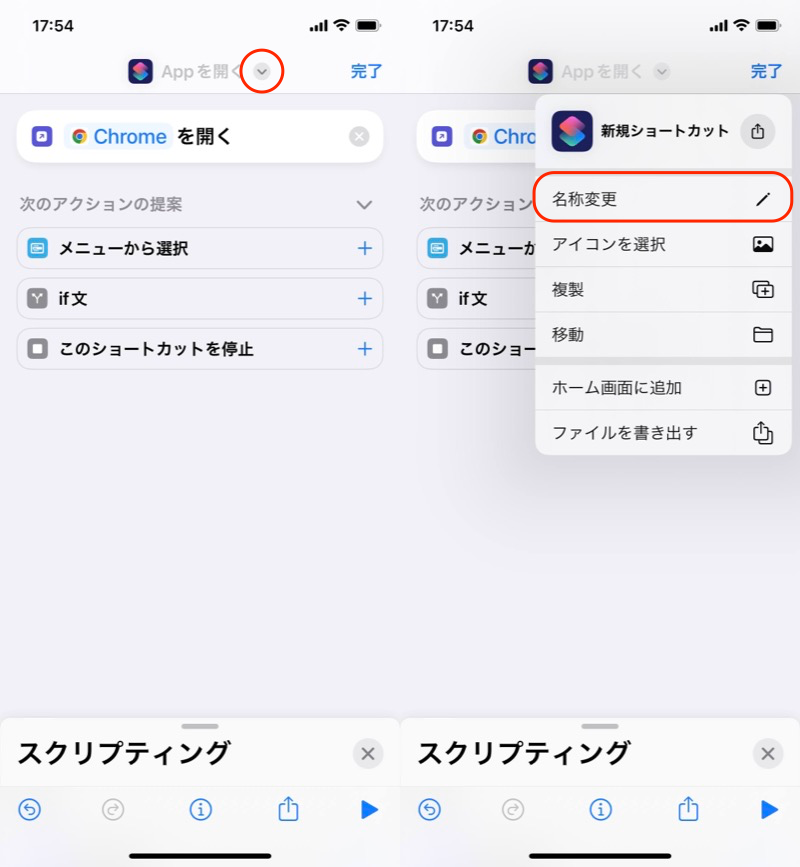
Task: Close the スクリプティング panel on left screen
Action: coord(367,754)
